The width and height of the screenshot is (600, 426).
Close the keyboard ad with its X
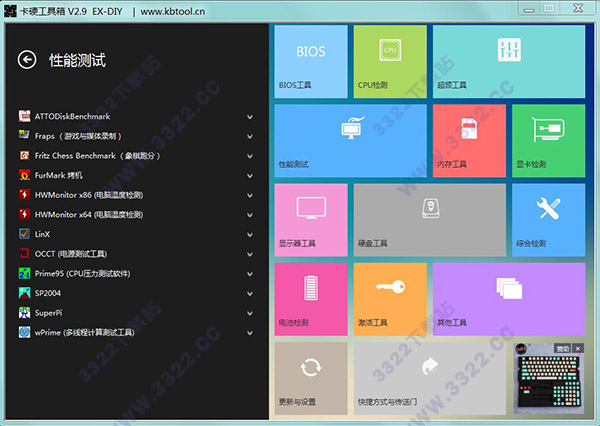pyautogui.click(x=578, y=348)
